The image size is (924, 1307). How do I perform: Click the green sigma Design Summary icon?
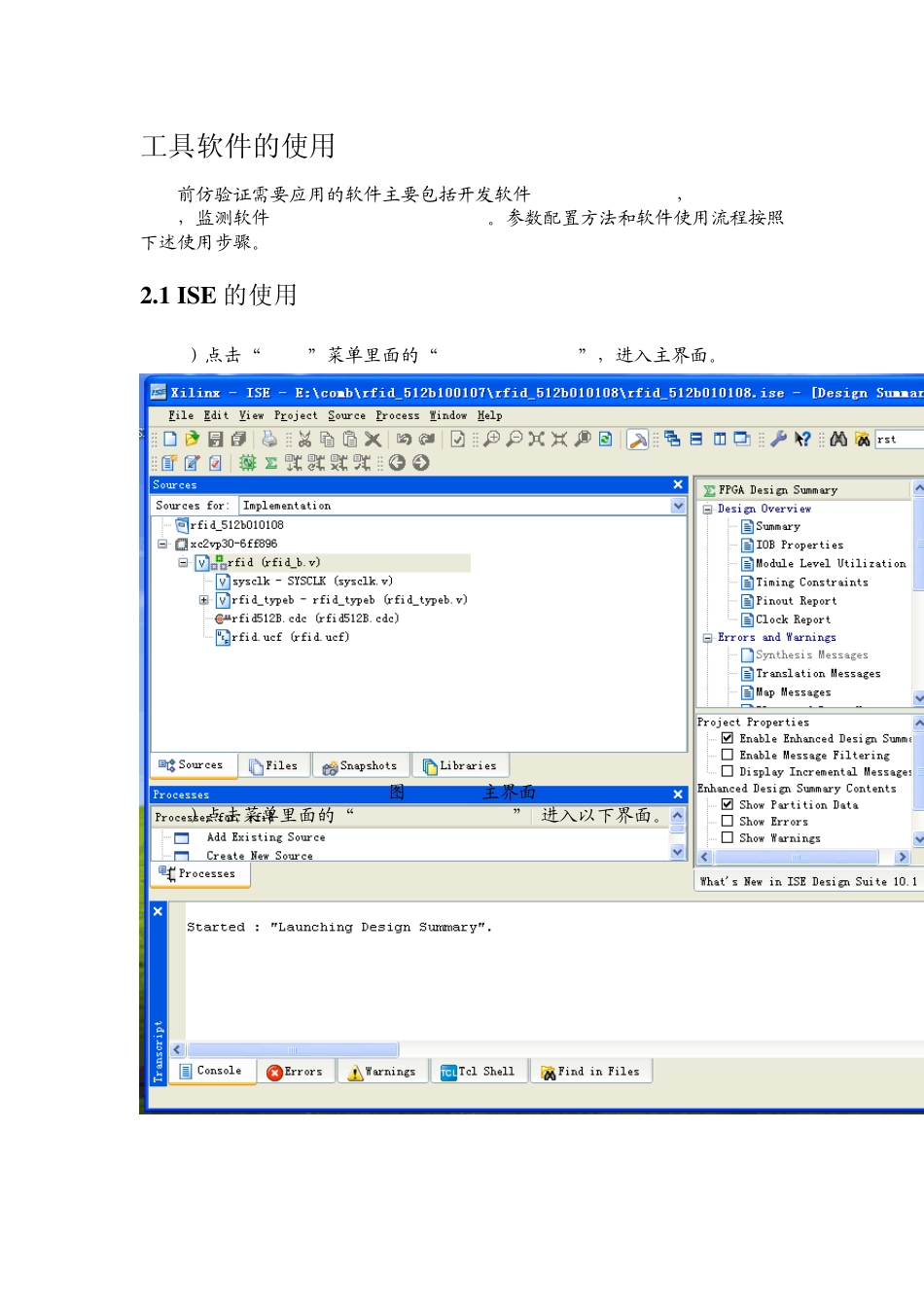[x=270, y=463]
